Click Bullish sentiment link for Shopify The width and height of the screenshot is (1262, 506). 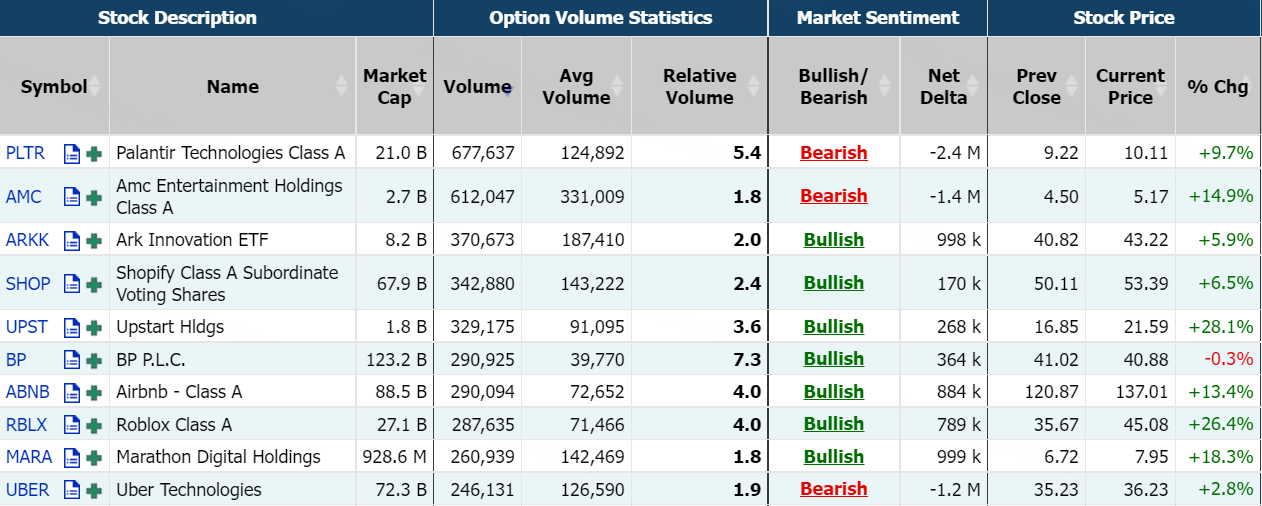pyautogui.click(x=834, y=283)
